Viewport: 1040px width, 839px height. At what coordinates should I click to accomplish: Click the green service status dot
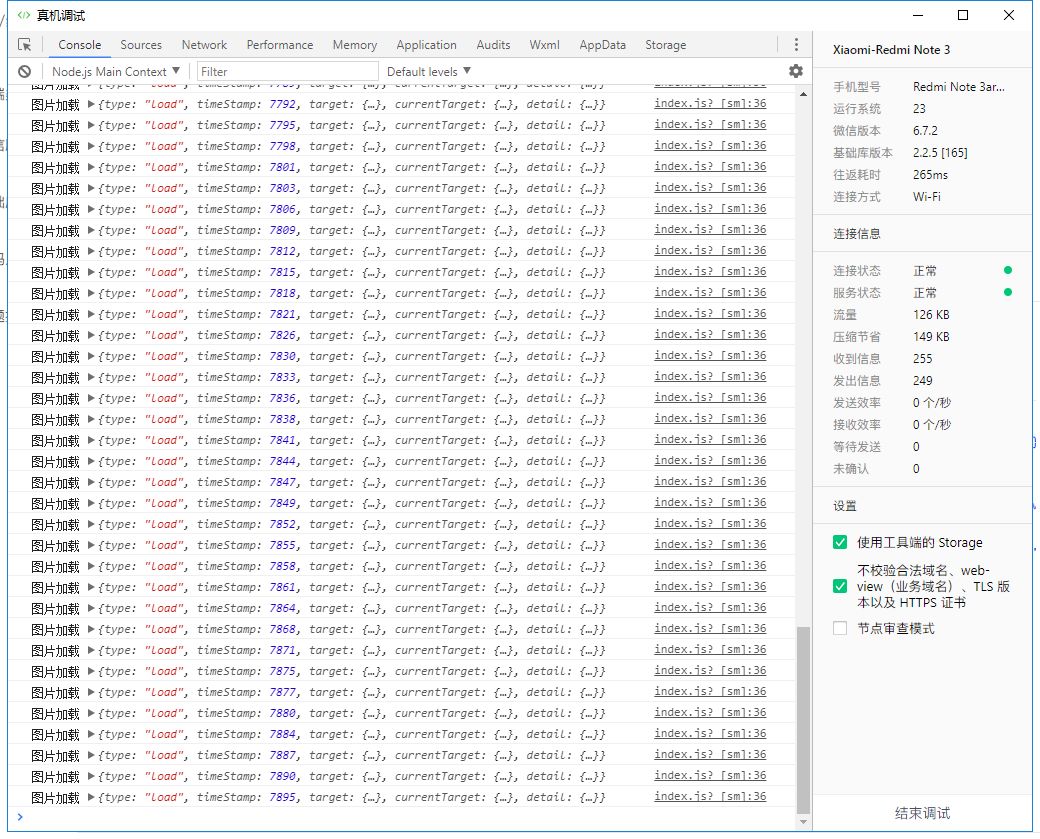1008,292
